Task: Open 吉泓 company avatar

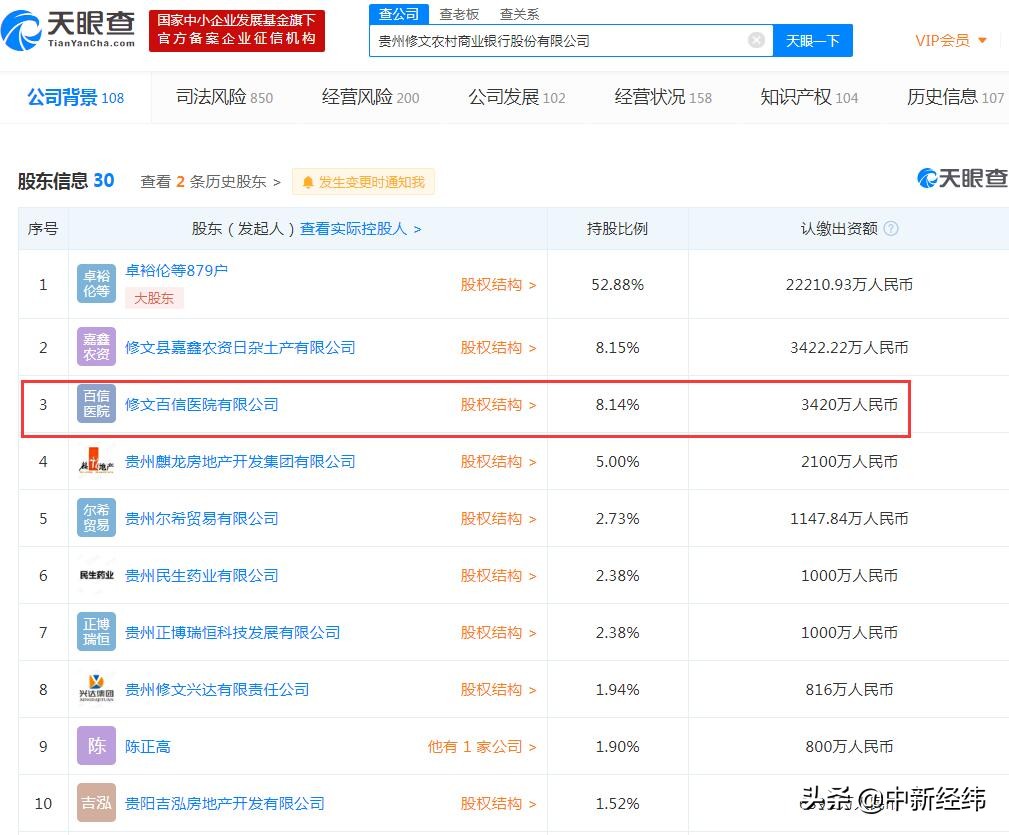Action: tap(97, 803)
